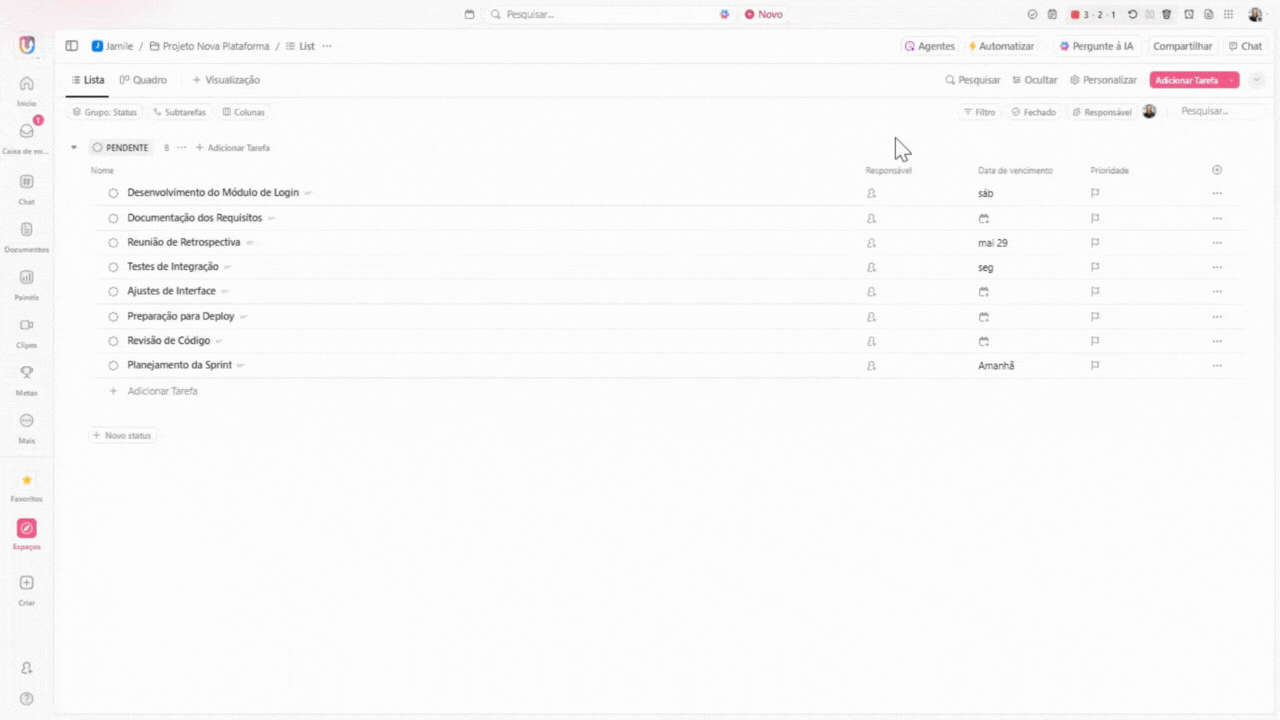Click the Compartilhar button

tap(1182, 46)
